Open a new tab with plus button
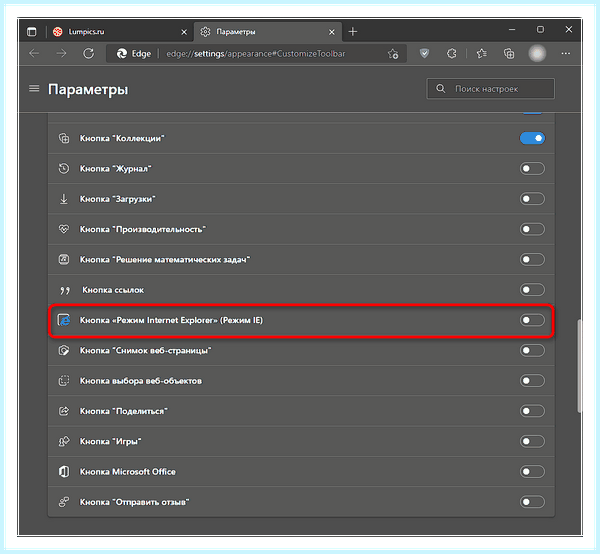 [353, 32]
